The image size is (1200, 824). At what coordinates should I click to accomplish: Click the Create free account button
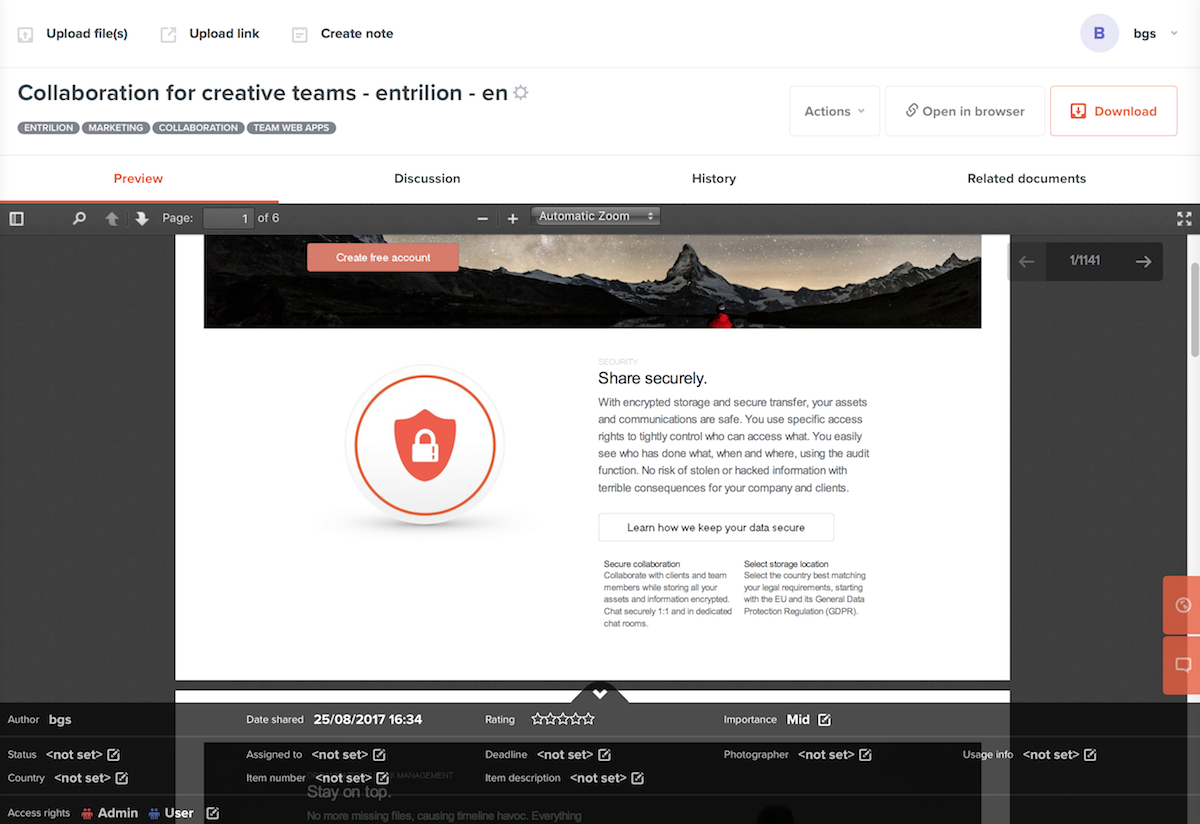[x=383, y=257]
